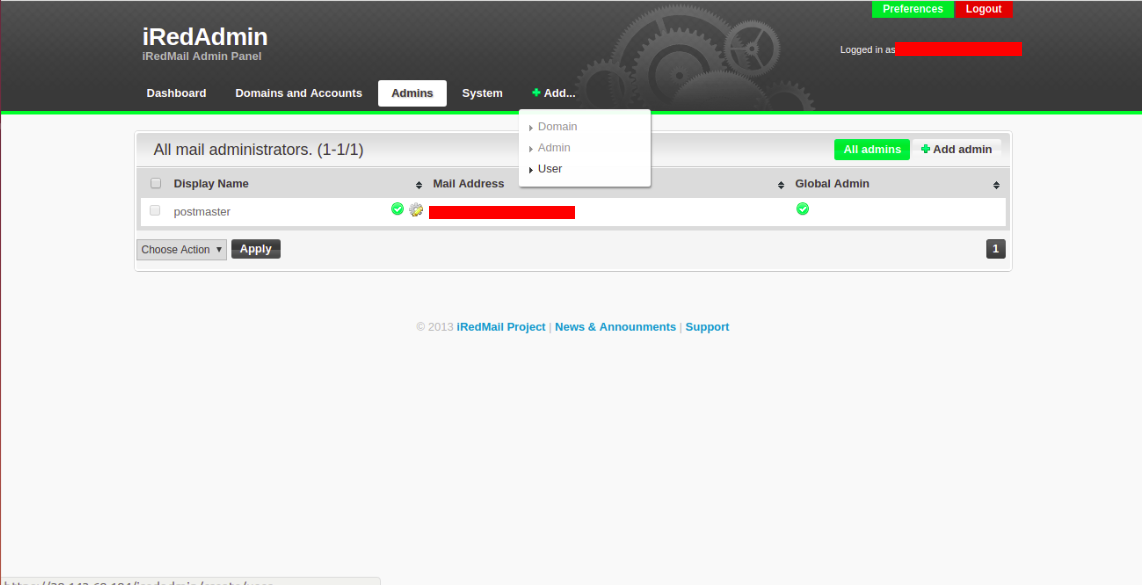Sort by Mail Address using the column arrows
Image resolution: width=1142 pixels, height=585 pixels.
(x=781, y=185)
